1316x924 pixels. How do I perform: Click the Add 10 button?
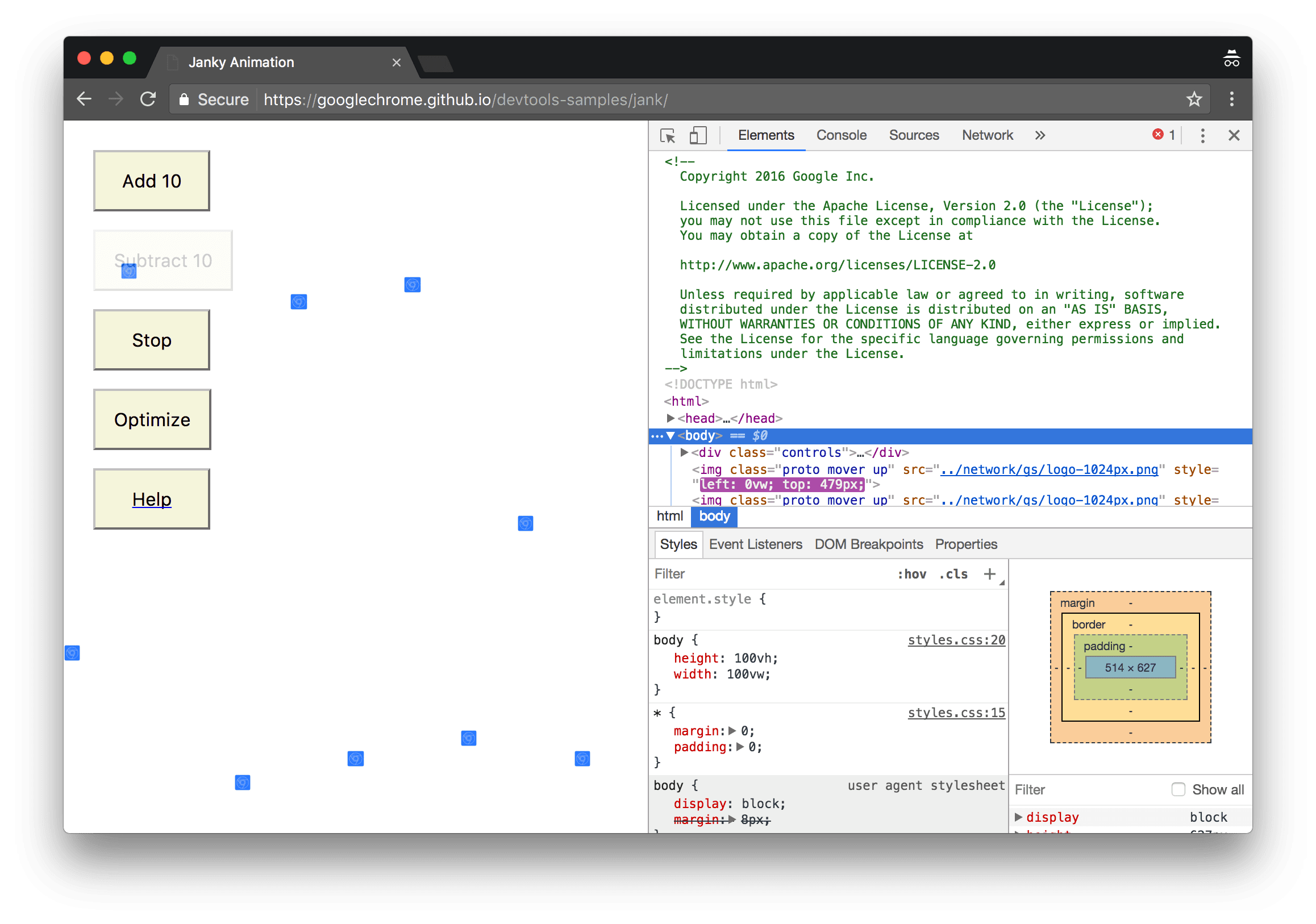152,181
